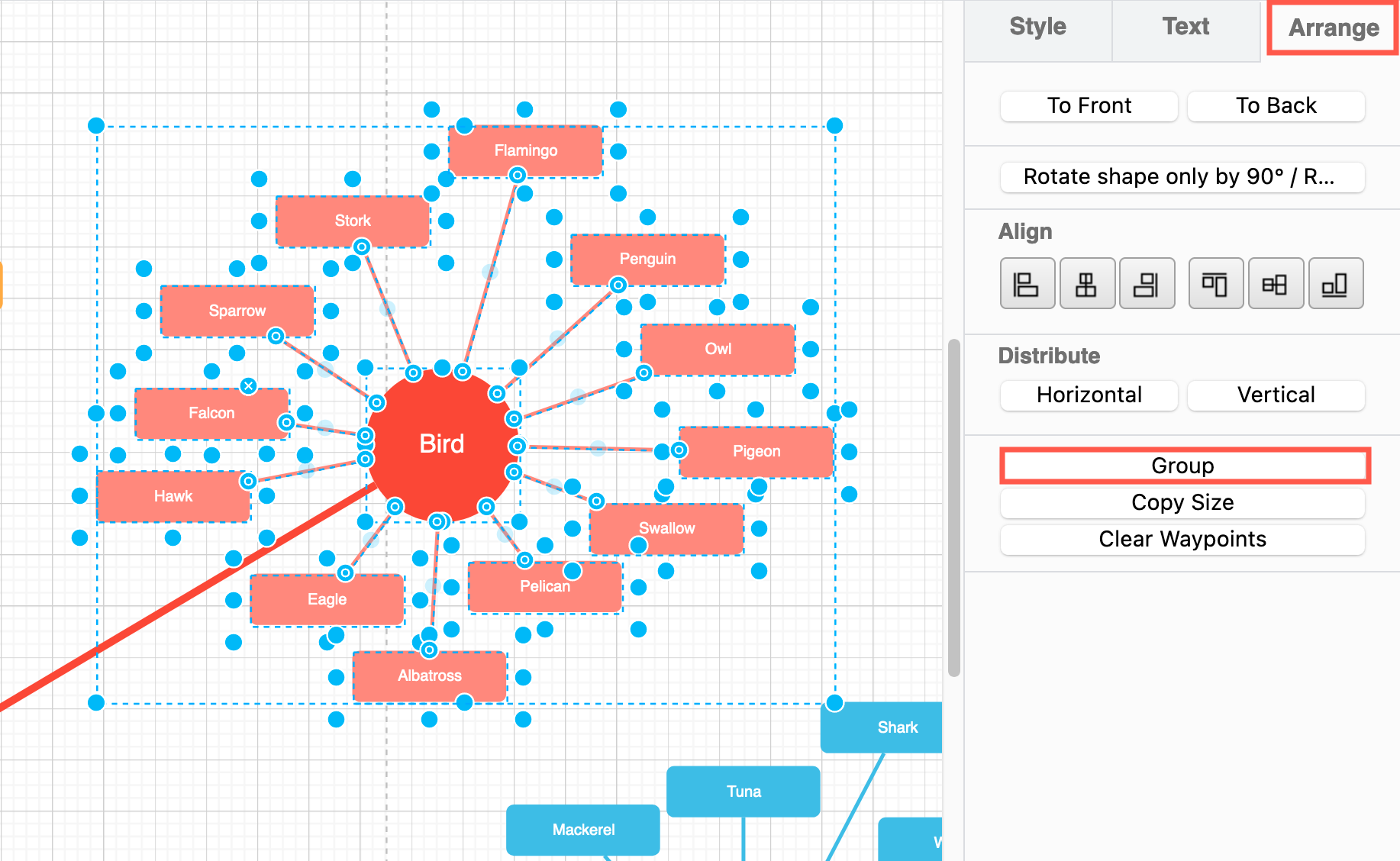Select the Arrange tab
Image resolution: width=1400 pixels, height=861 pixels.
(1333, 28)
